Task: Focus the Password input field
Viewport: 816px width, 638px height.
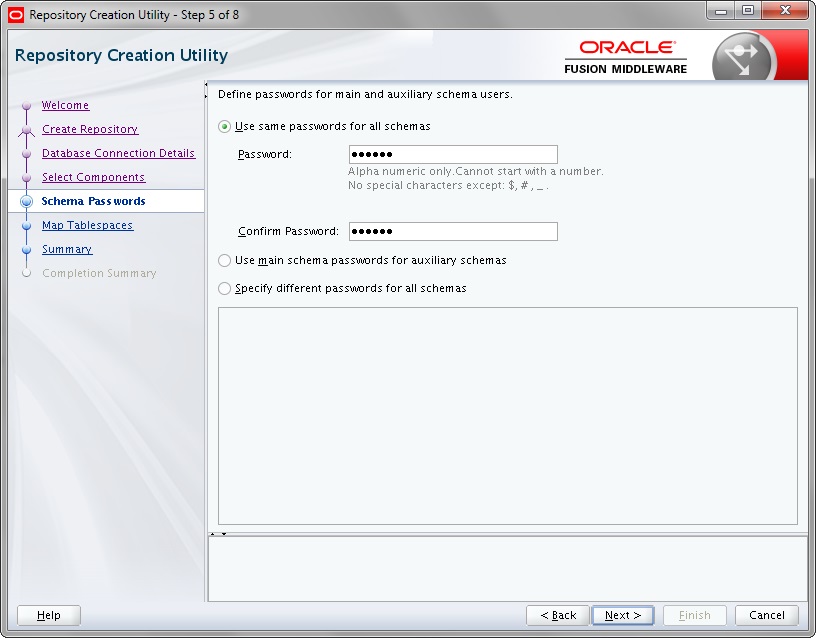Action: coord(453,155)
